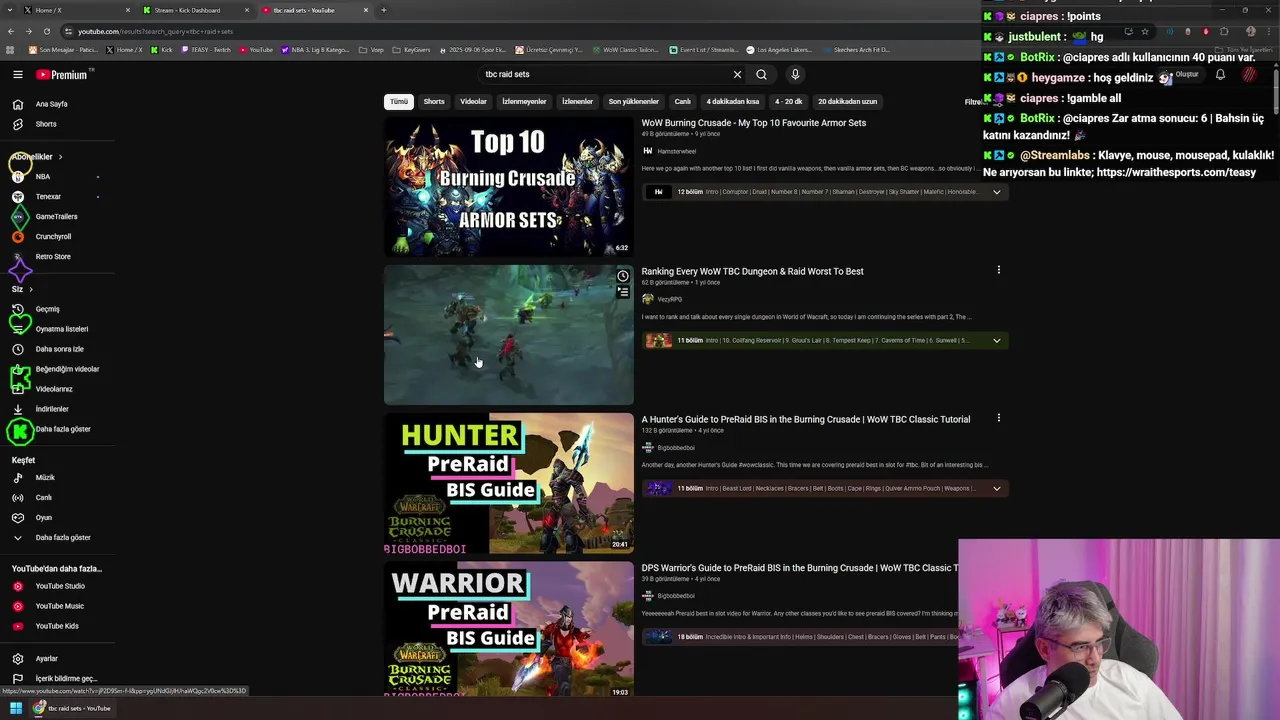
Task: Go back with the browser back arrow
Action: [12, 31]
